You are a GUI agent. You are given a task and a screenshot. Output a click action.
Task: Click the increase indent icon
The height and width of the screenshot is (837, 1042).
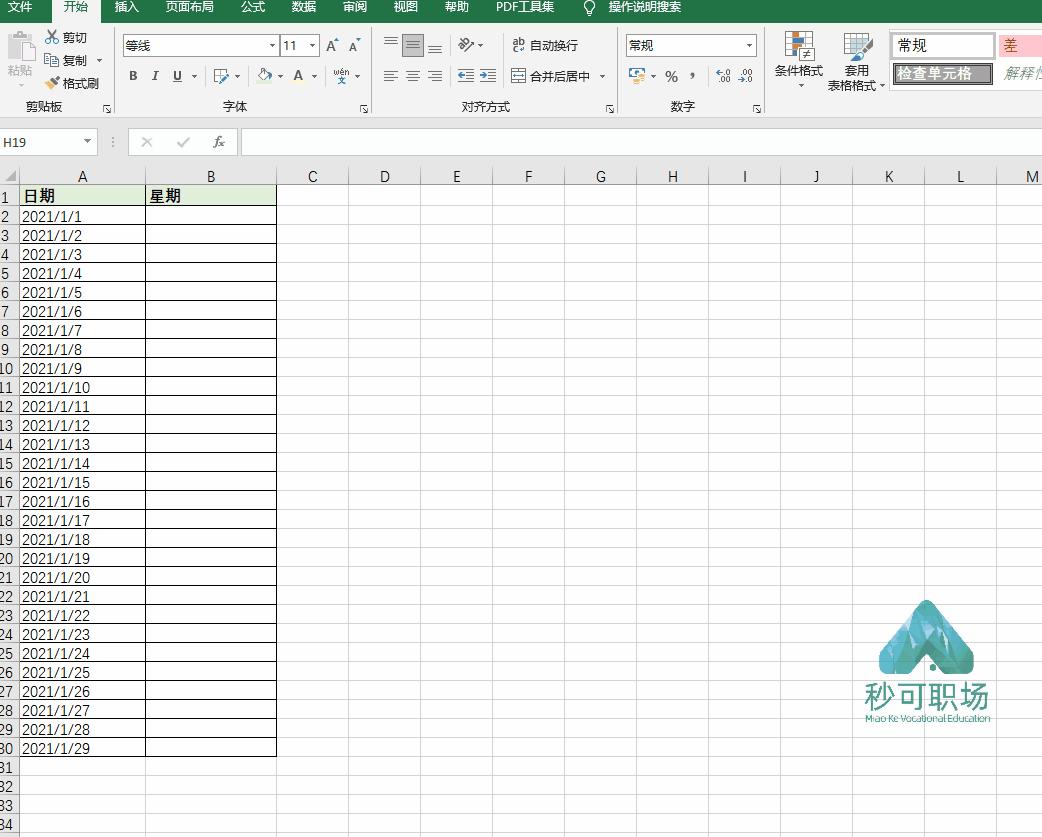click(x=487, y=76)
